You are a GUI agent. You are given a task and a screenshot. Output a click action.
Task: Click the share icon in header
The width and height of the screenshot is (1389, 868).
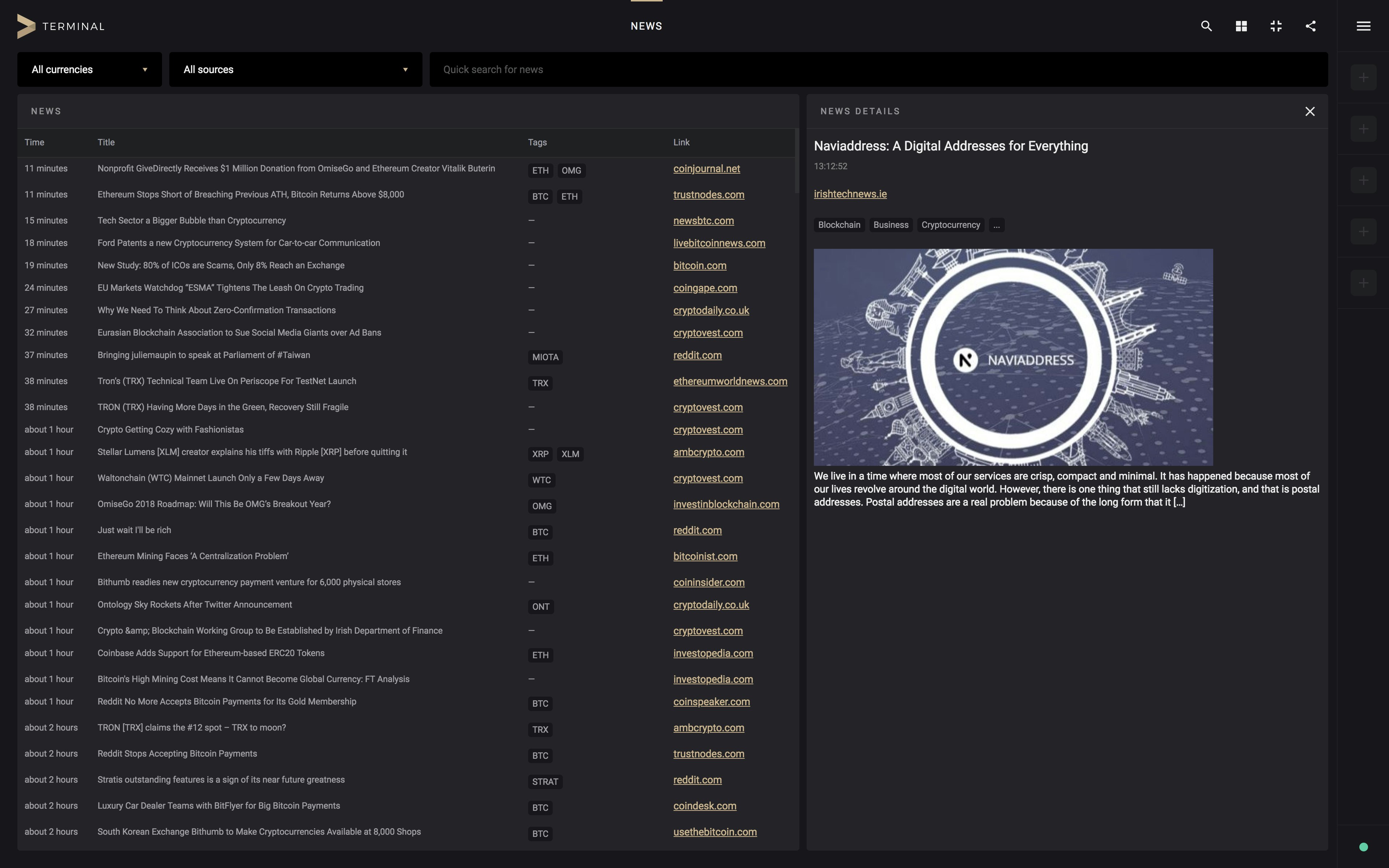point(1311,26)
